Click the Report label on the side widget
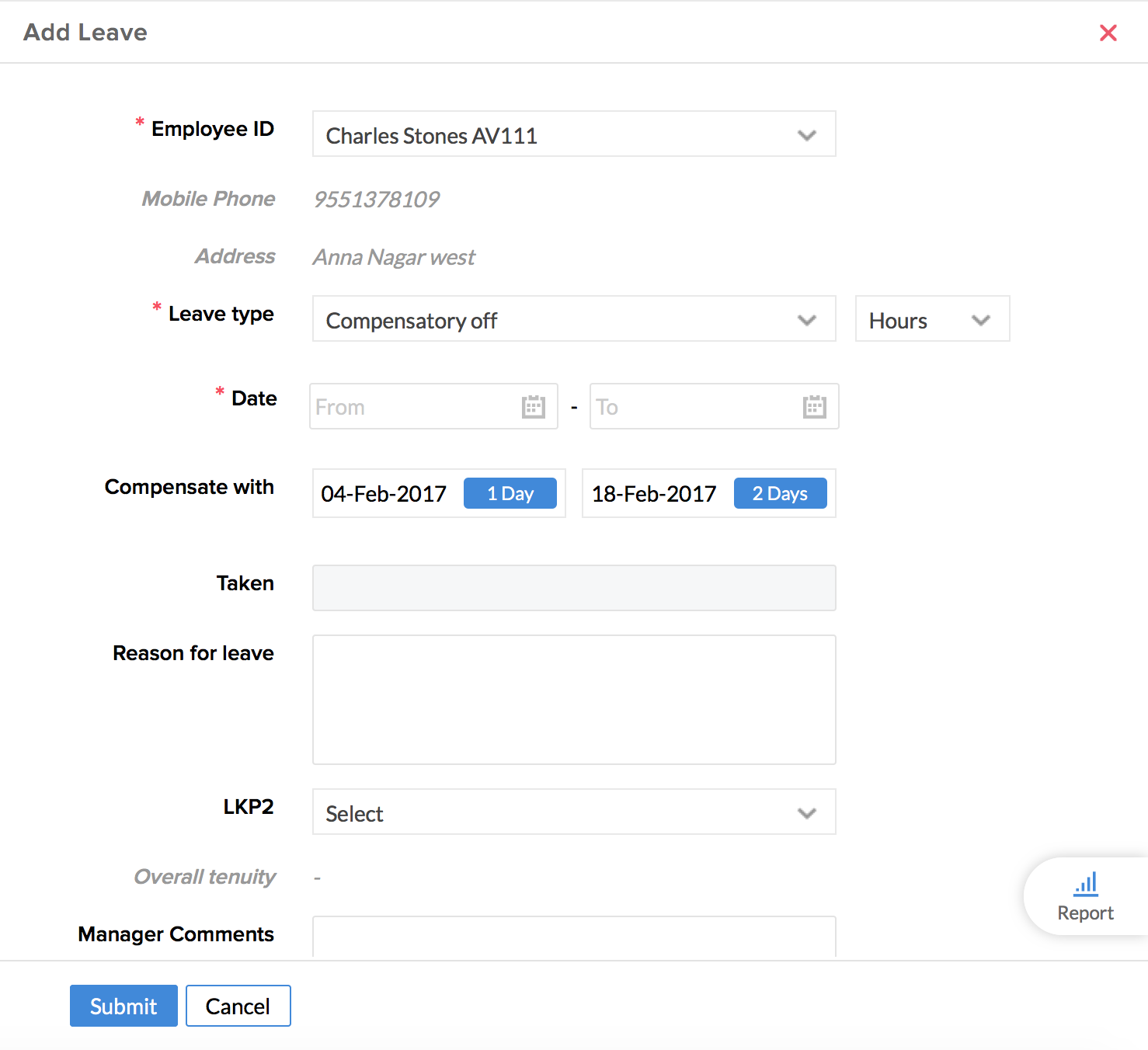Image resolution: width=1148 pixels, height=1050 pixels. coord(1085,913)
